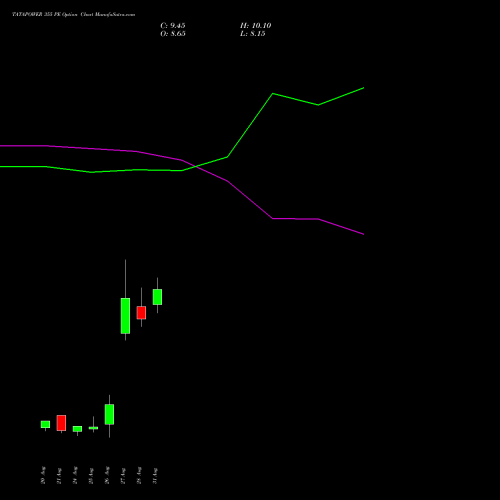Click the 28 Aug date label
The width and height of the screenshot is (500, 500).
(139, 475)
